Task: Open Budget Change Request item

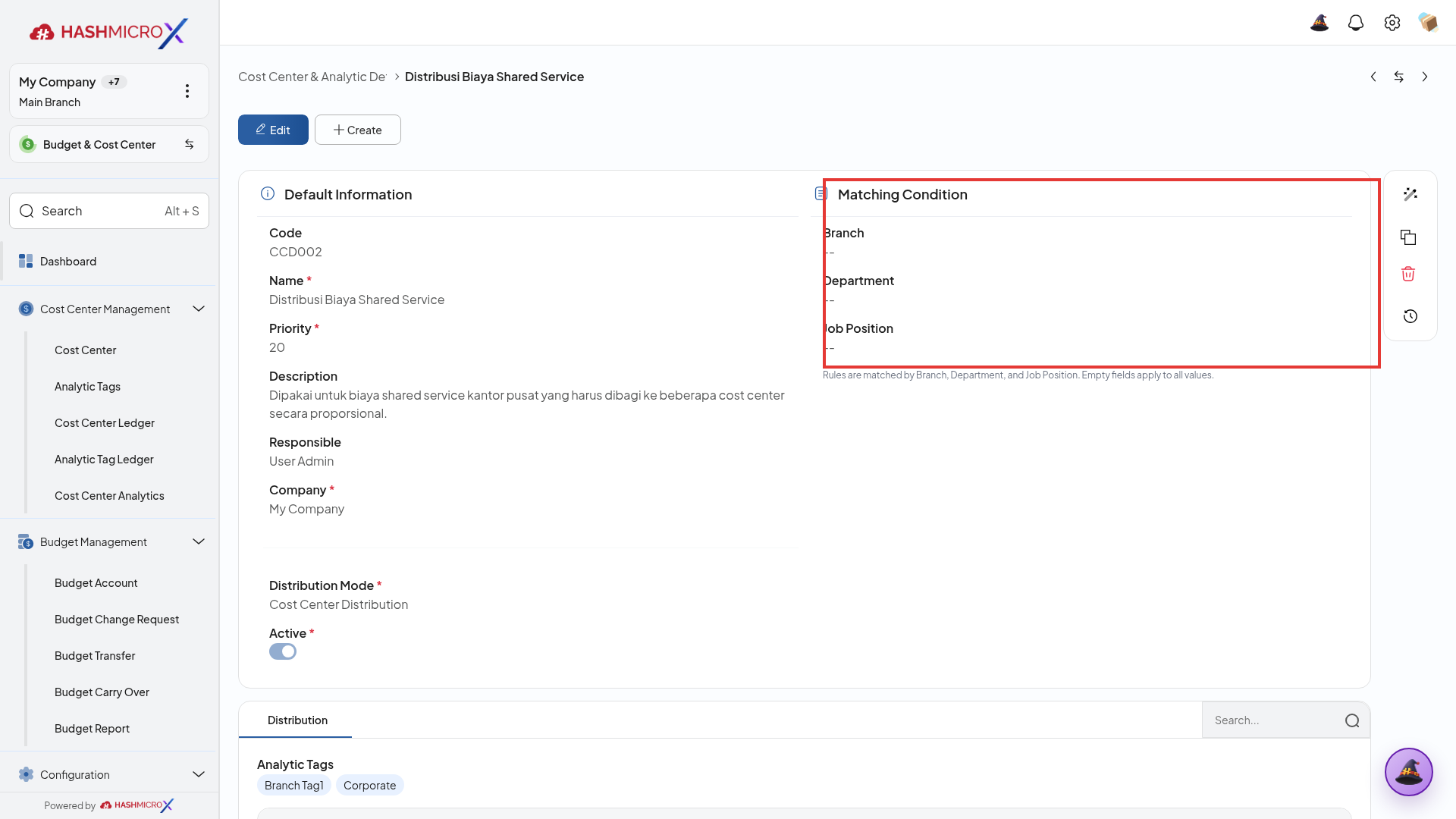Action: (x=117, y=620)
